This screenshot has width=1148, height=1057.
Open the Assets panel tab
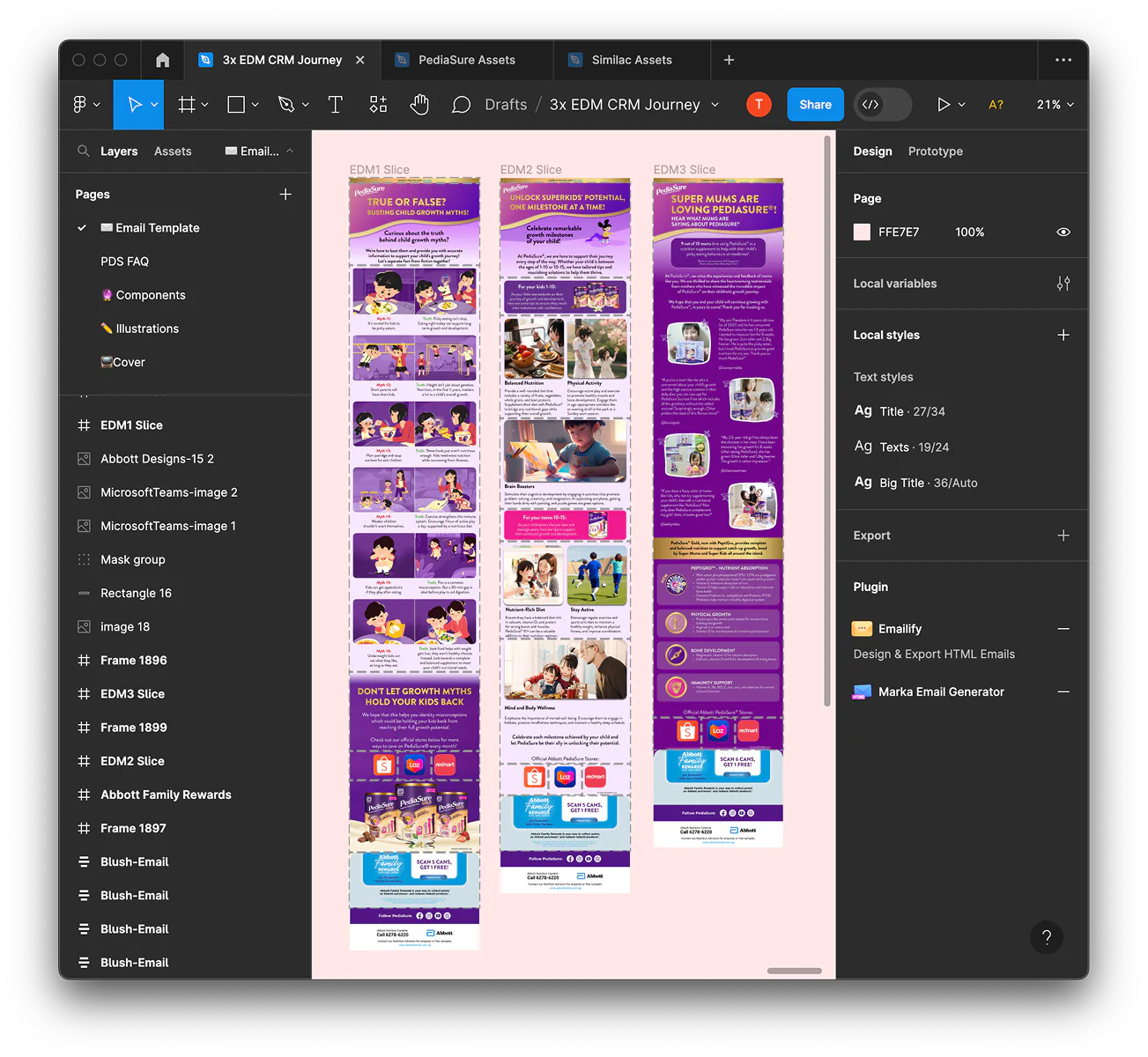tap(173, 151)
